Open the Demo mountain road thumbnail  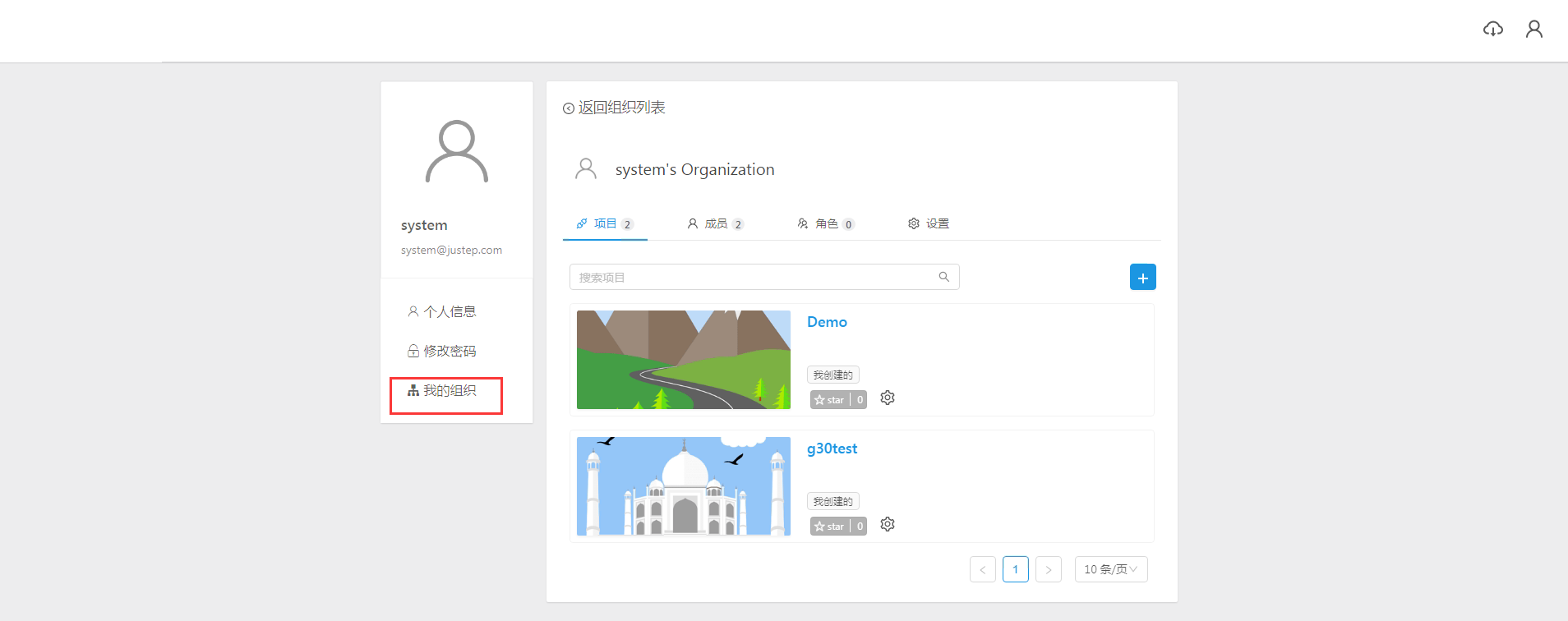pyautogui.click(x=684, y=360)
